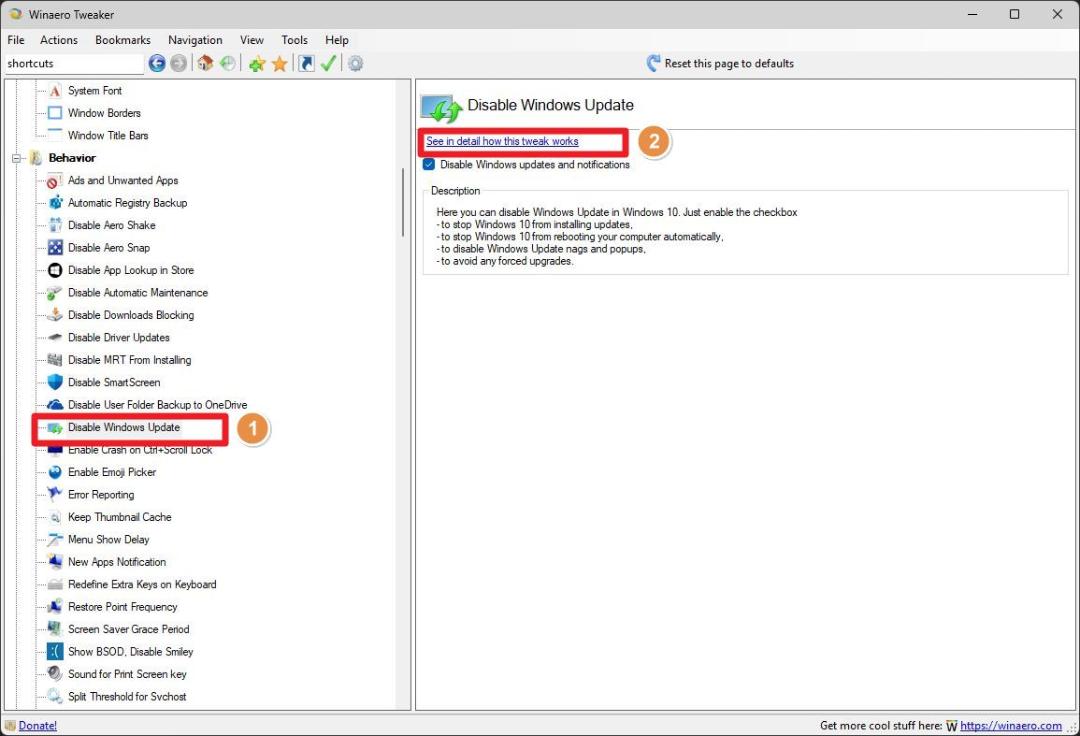1080x736 pixels.
Task: Collapse the Behavior tree category
Action: tap(16, 158)
